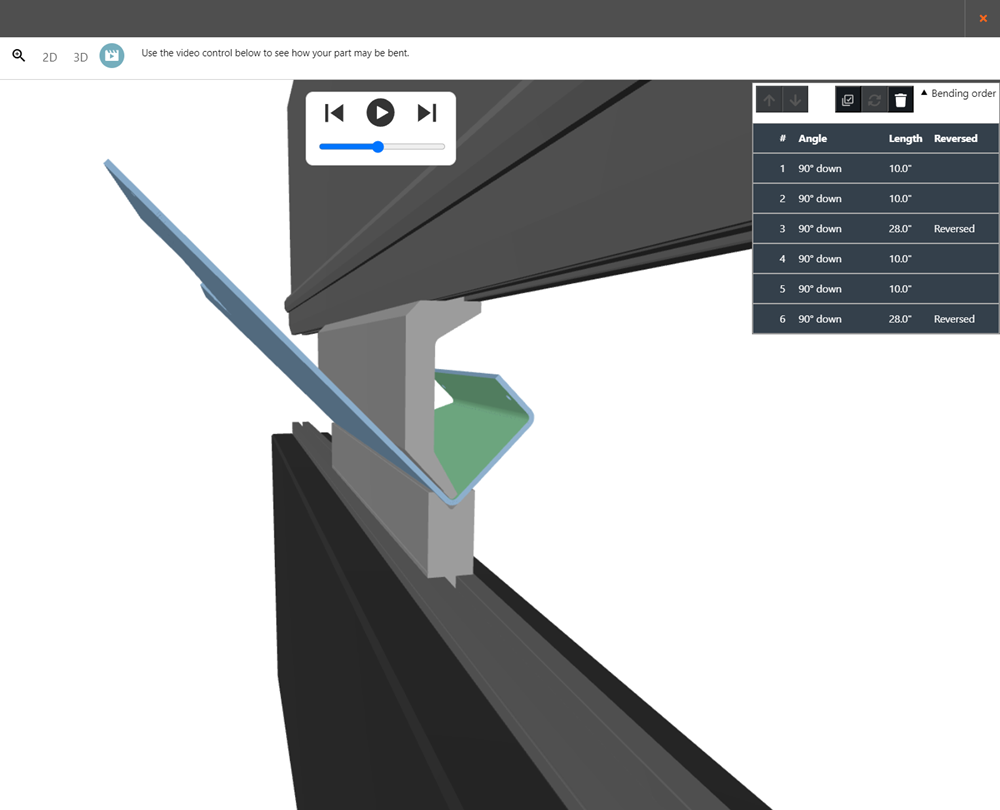Click the Reversed column header
The height and width of the screenshot is (810, 1000).
coord(955,138)
